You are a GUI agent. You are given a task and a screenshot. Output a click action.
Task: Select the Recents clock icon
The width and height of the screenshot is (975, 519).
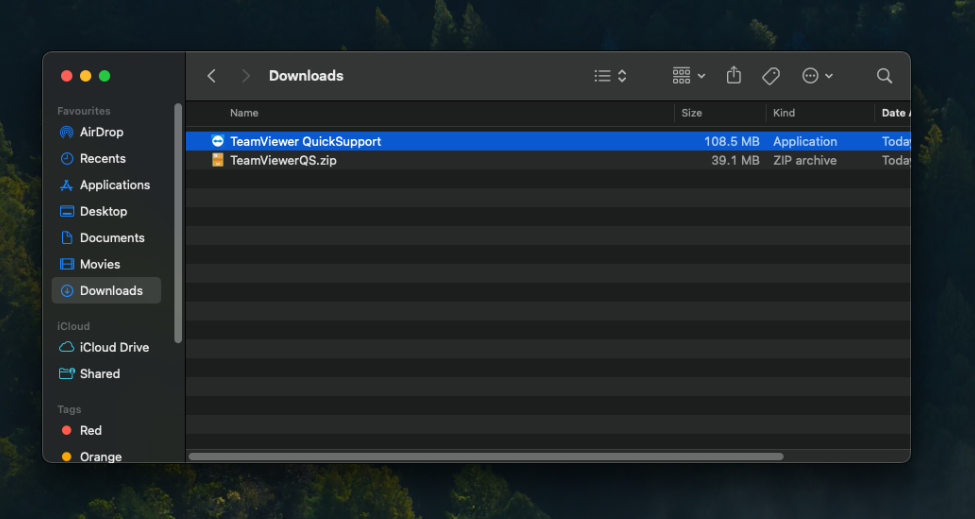point(67,158)
